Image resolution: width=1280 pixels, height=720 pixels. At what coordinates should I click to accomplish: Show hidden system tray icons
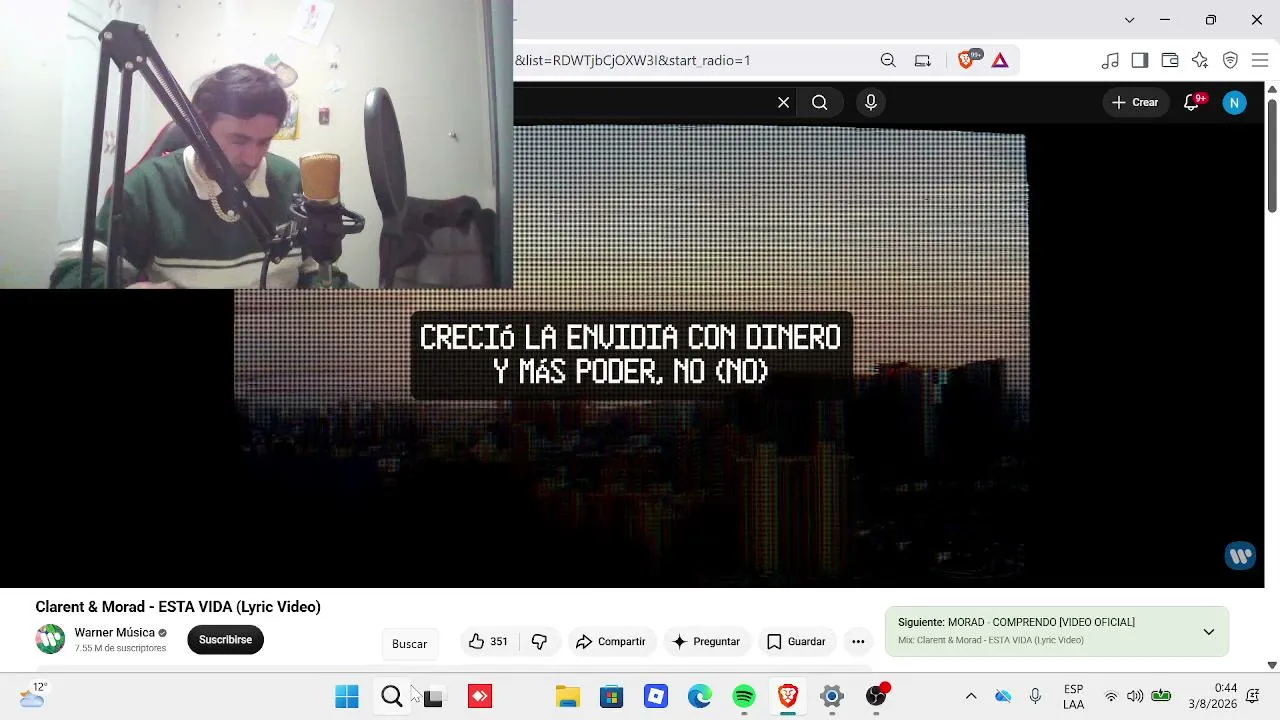pyautogui.click(x=971, y=696)
